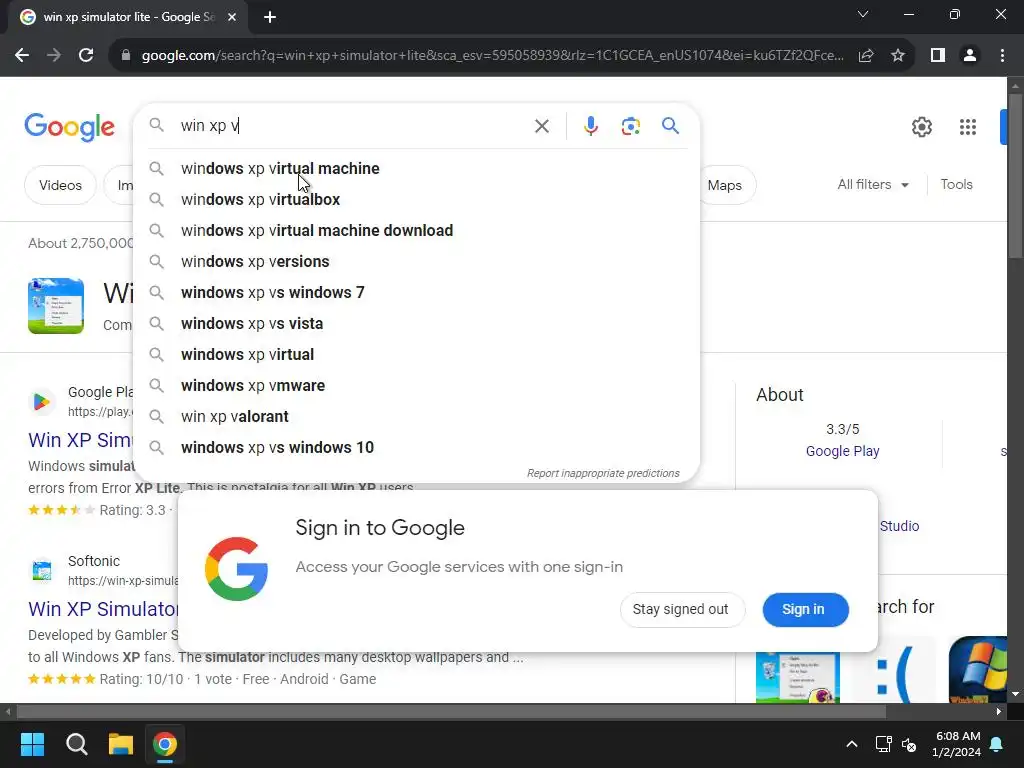Reload the page with refresh icon
The width and height of the screenshot is (1024, 768).
(x=86, y=56)
